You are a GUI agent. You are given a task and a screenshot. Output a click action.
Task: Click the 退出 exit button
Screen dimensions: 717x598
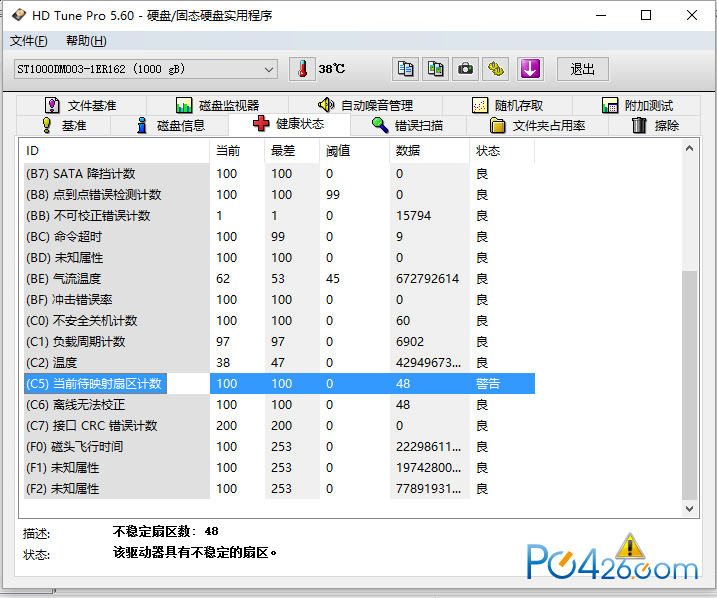[x=583, y=69]
